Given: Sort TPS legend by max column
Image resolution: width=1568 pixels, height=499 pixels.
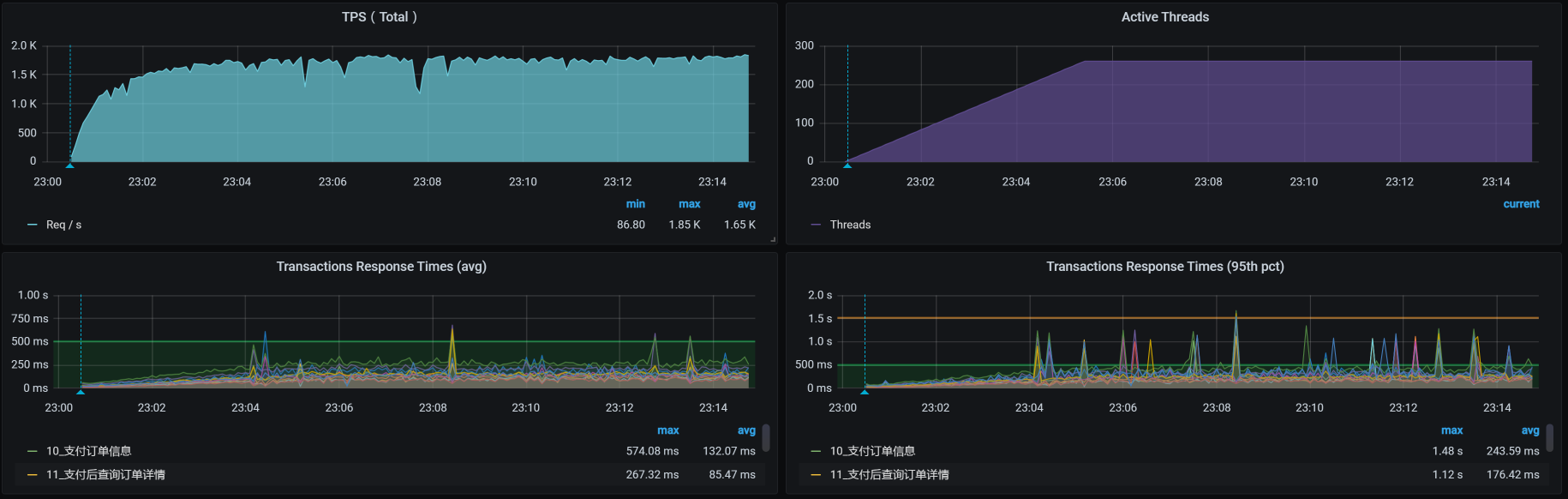Looking at the screenshot, I should pos(689,204).
